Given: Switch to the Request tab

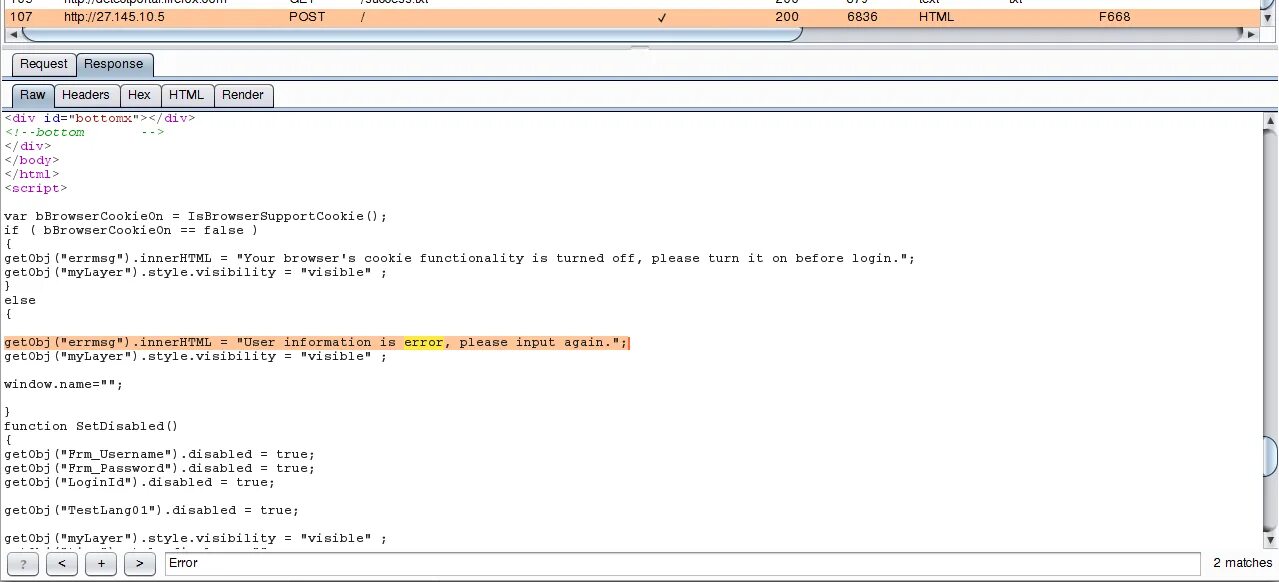Looking at the screenshot, I should click(44, 64).
